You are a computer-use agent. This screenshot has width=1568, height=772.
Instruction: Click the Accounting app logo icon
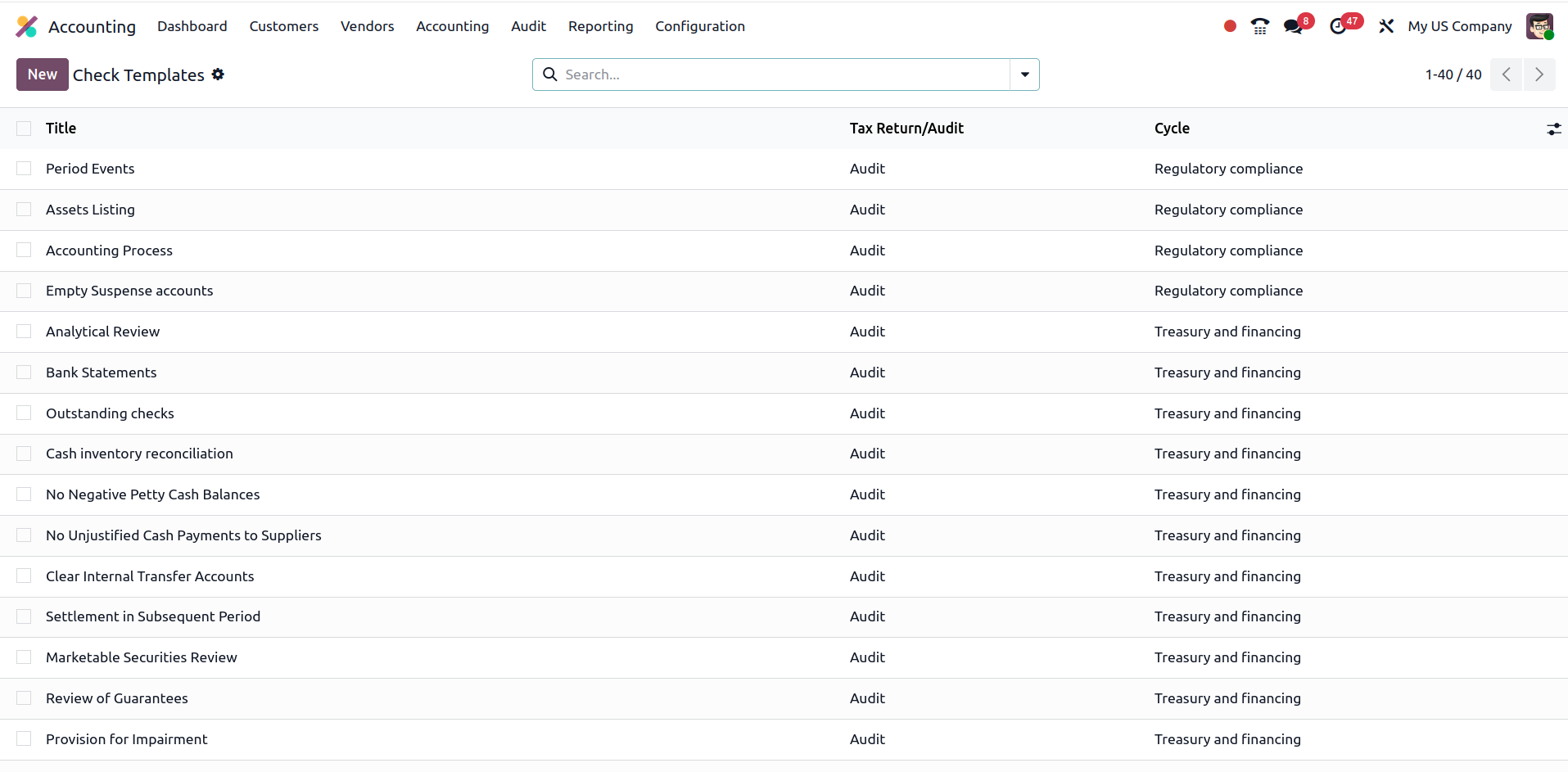tap(27, 26)
